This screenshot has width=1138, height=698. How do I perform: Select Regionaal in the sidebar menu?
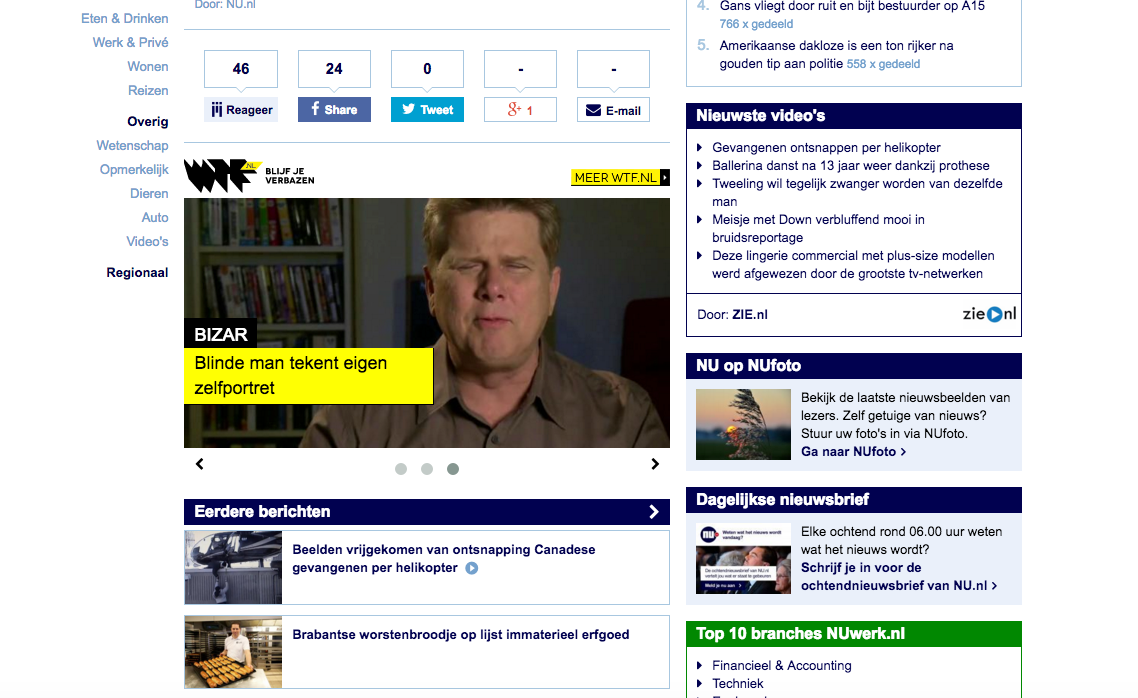137,273
